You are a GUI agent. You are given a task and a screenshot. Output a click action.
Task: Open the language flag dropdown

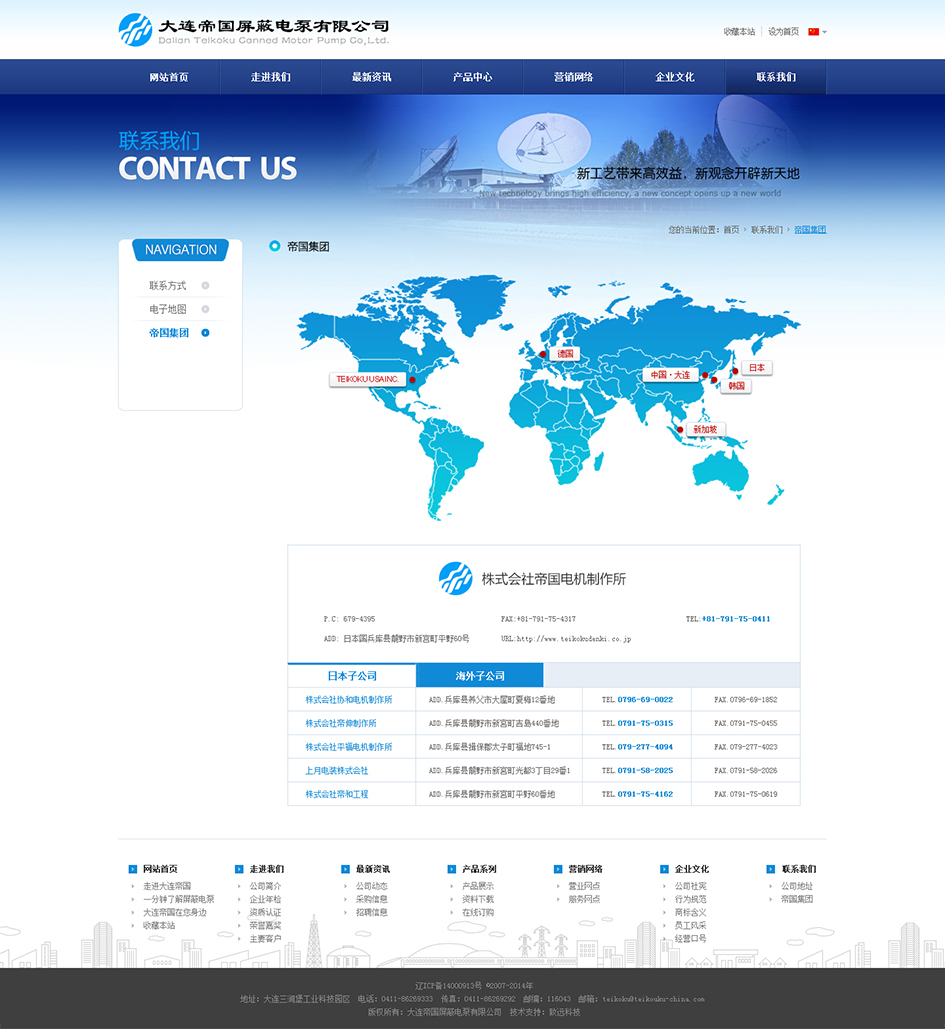(x=816, y=32)
